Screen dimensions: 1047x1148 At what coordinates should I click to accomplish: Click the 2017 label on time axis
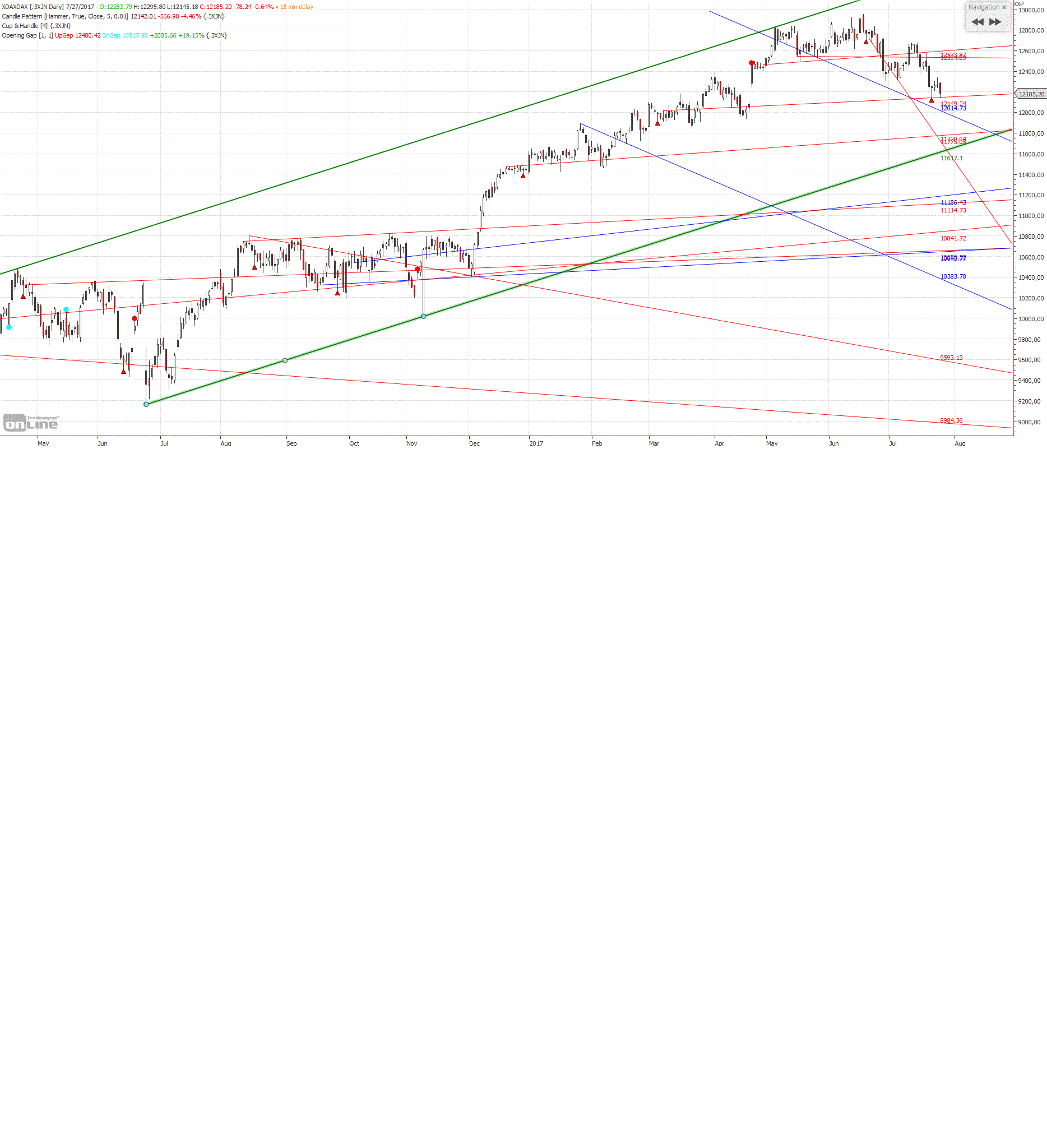(536, 443)
